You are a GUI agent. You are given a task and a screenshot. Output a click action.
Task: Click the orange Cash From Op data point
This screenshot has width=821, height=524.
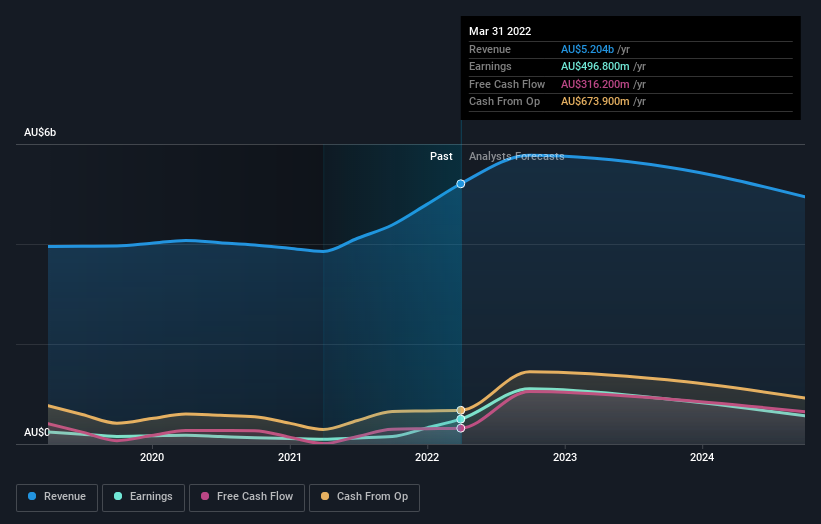tap(461, 410)
